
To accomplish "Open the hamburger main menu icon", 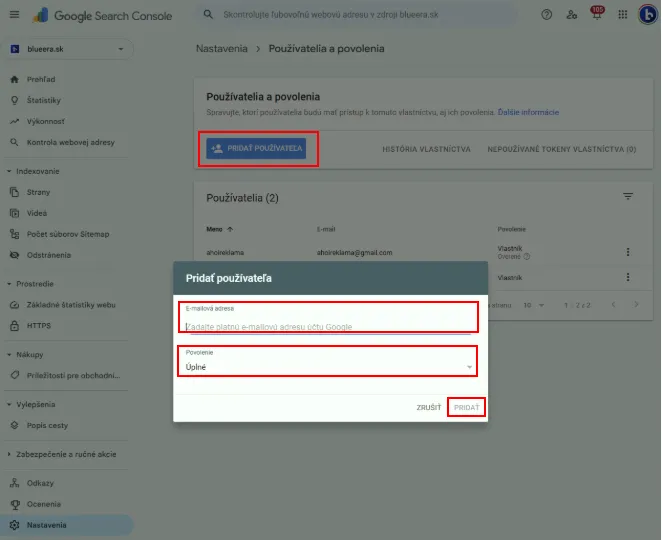I will point(15,16).
